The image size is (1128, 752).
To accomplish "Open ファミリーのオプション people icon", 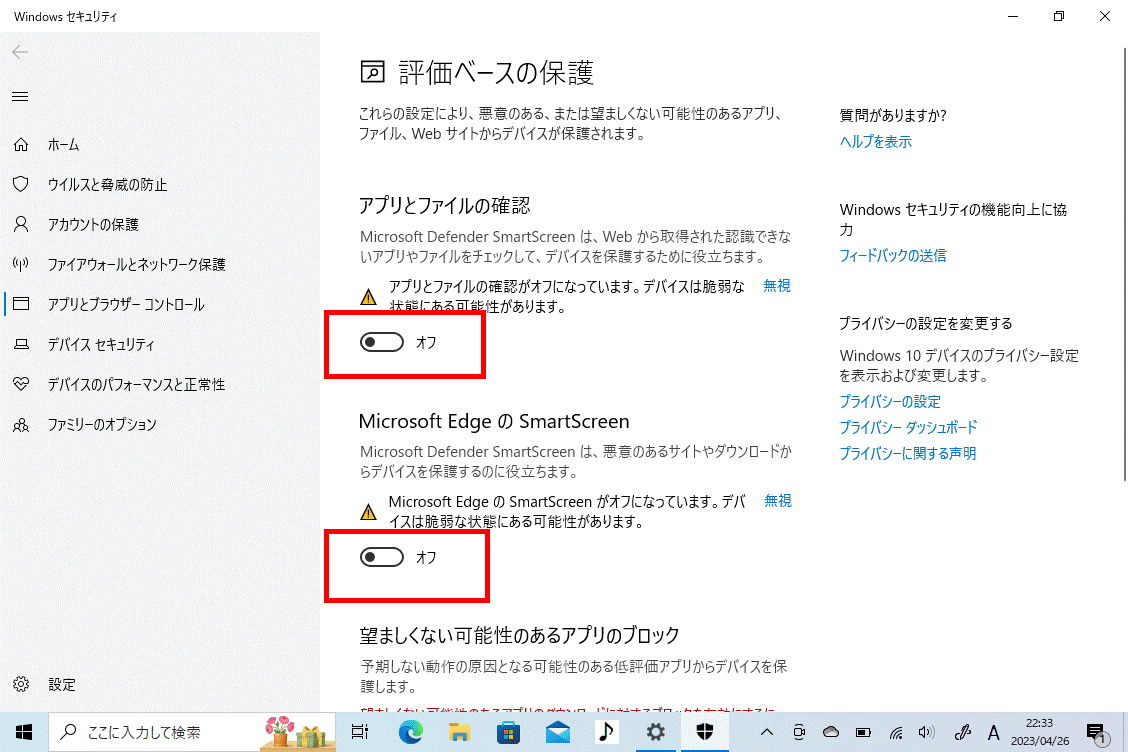I will click(21, 425).
